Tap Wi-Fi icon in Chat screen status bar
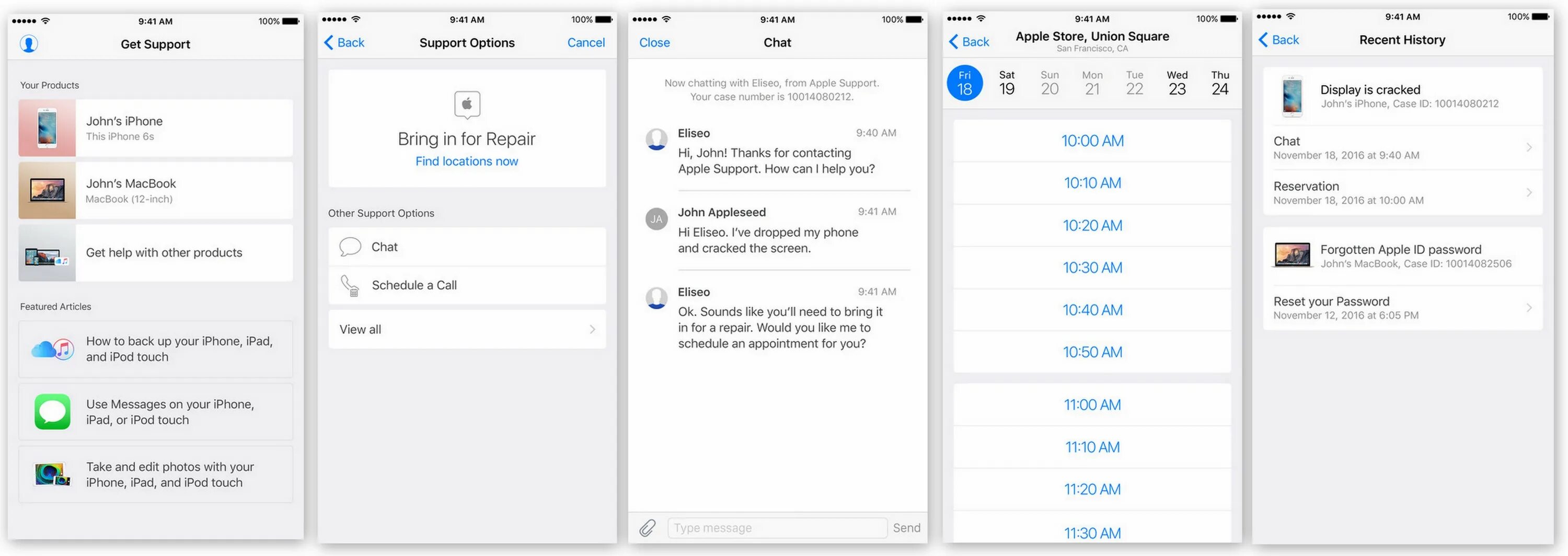Image resolution: width=1568 pixels, height=556 pixels. click(x=666, y=19)
